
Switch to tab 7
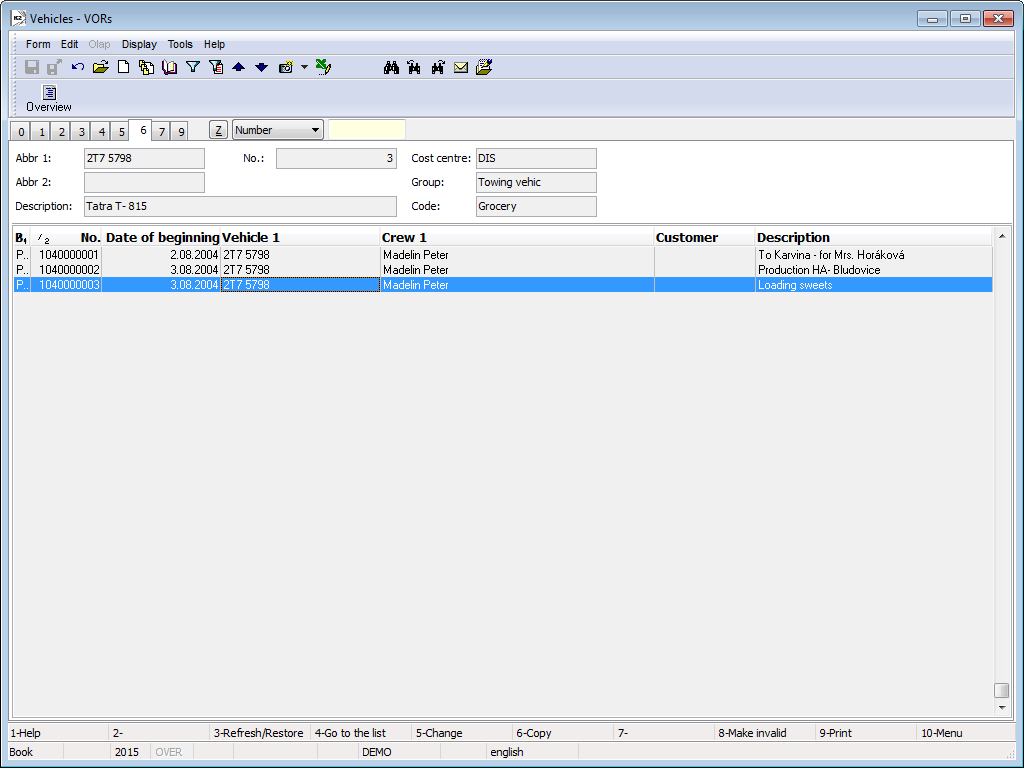click(x=162, y=131)
